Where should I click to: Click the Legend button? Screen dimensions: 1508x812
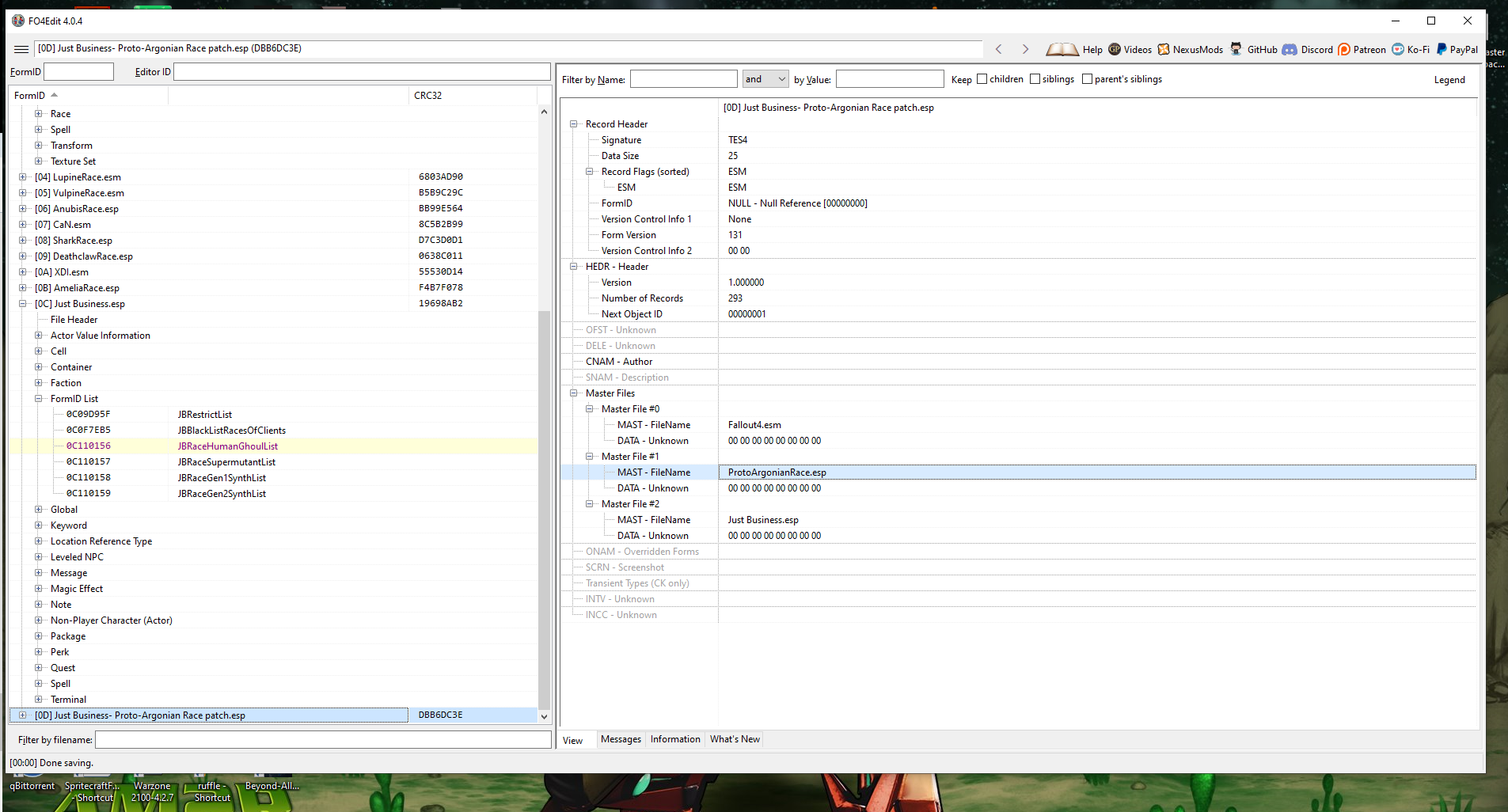(1449, 80)
